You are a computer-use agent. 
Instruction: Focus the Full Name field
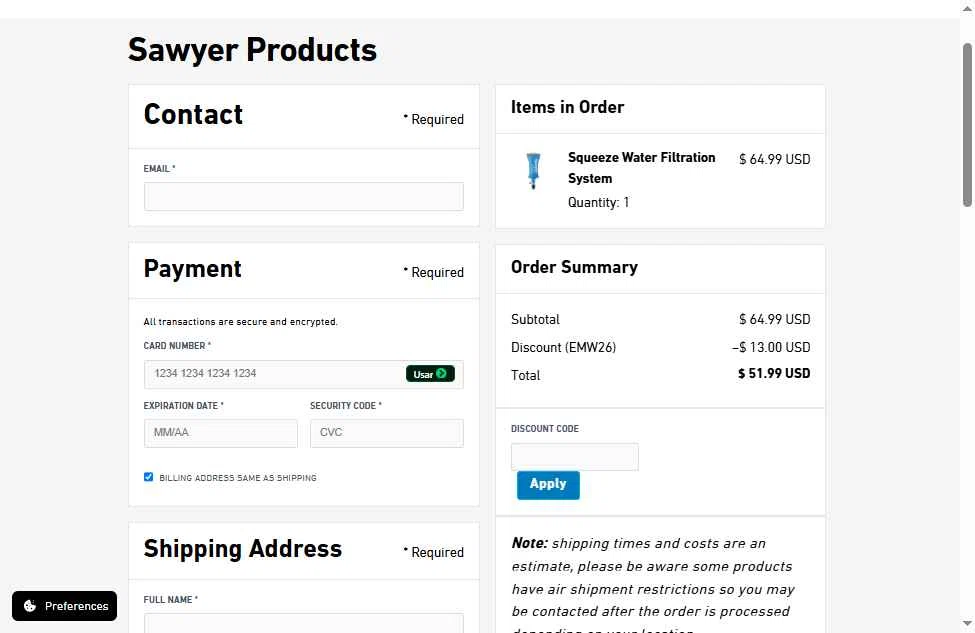[x=303, y=623]
